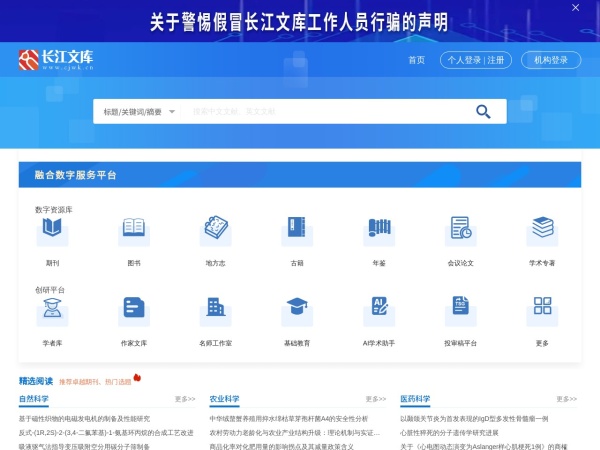Expand 更多>> next to 自然科学
600x450 pixels.
pos(185,399)
